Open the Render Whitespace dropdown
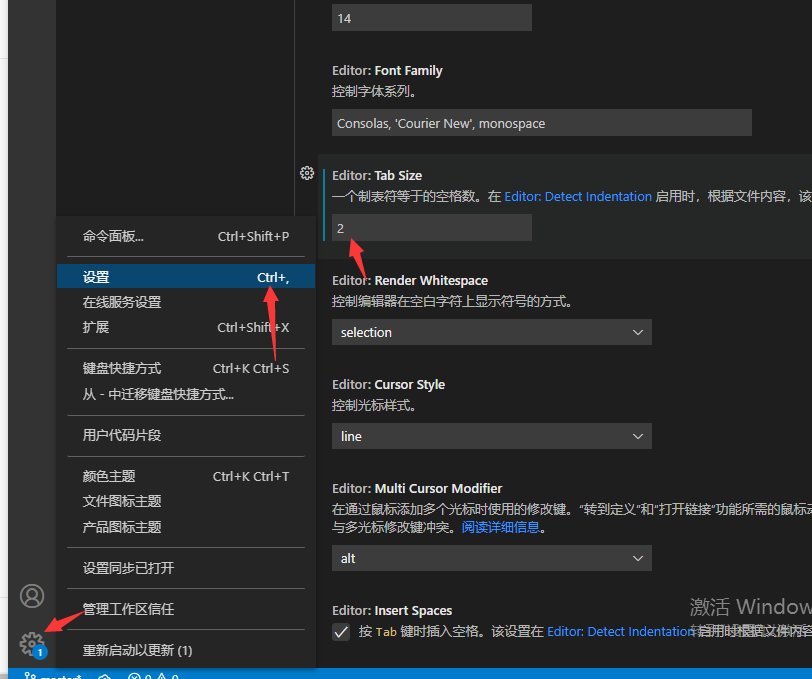The height and width of the screenshot is (679, 812). [x=492, y=332]
